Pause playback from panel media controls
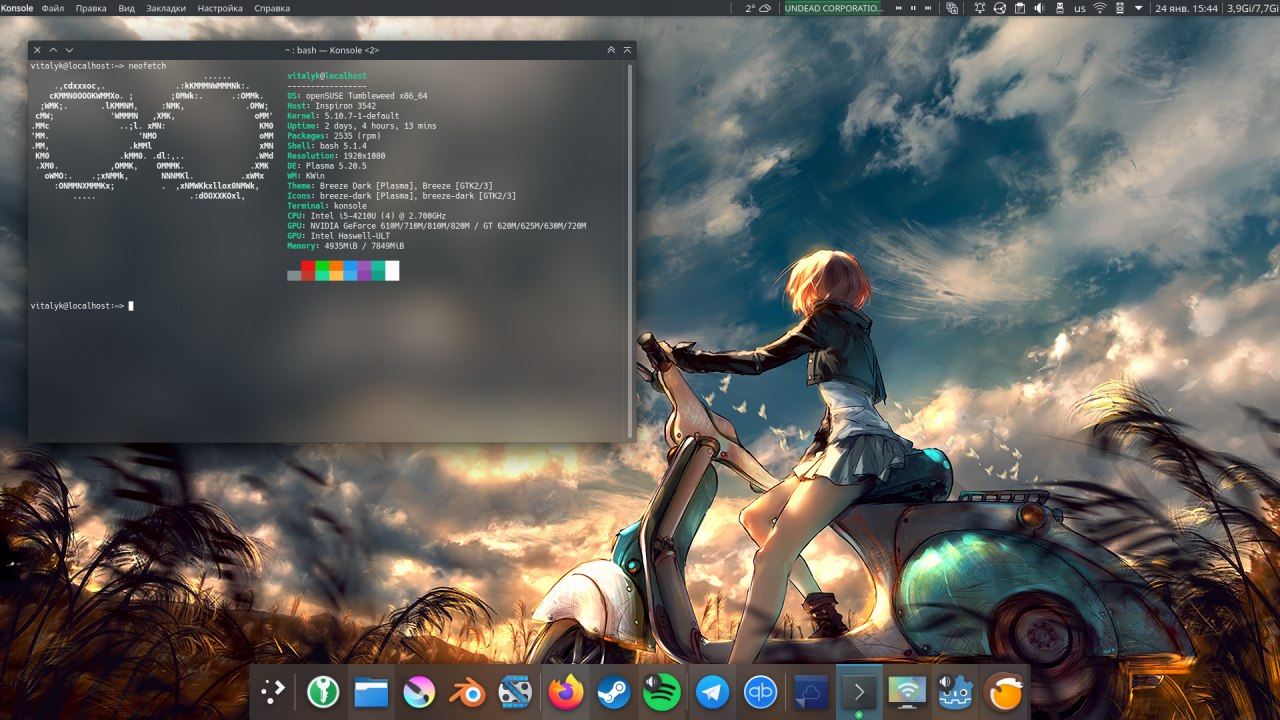1280x720 pixels. 913,8
